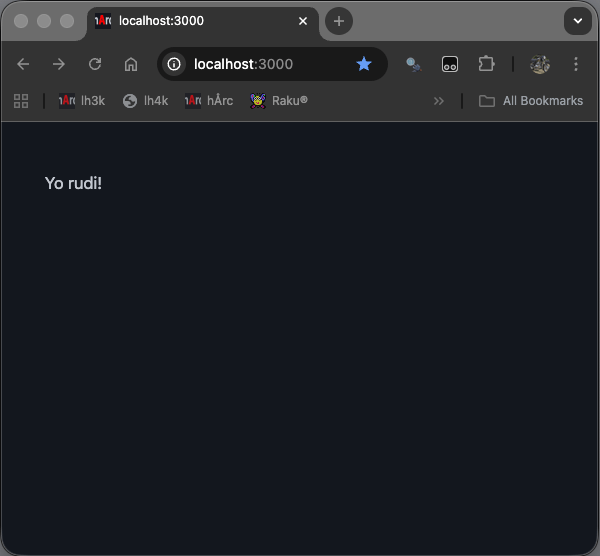View site information for localhost
The image size is (600, 556).
[x=174, y=64]
